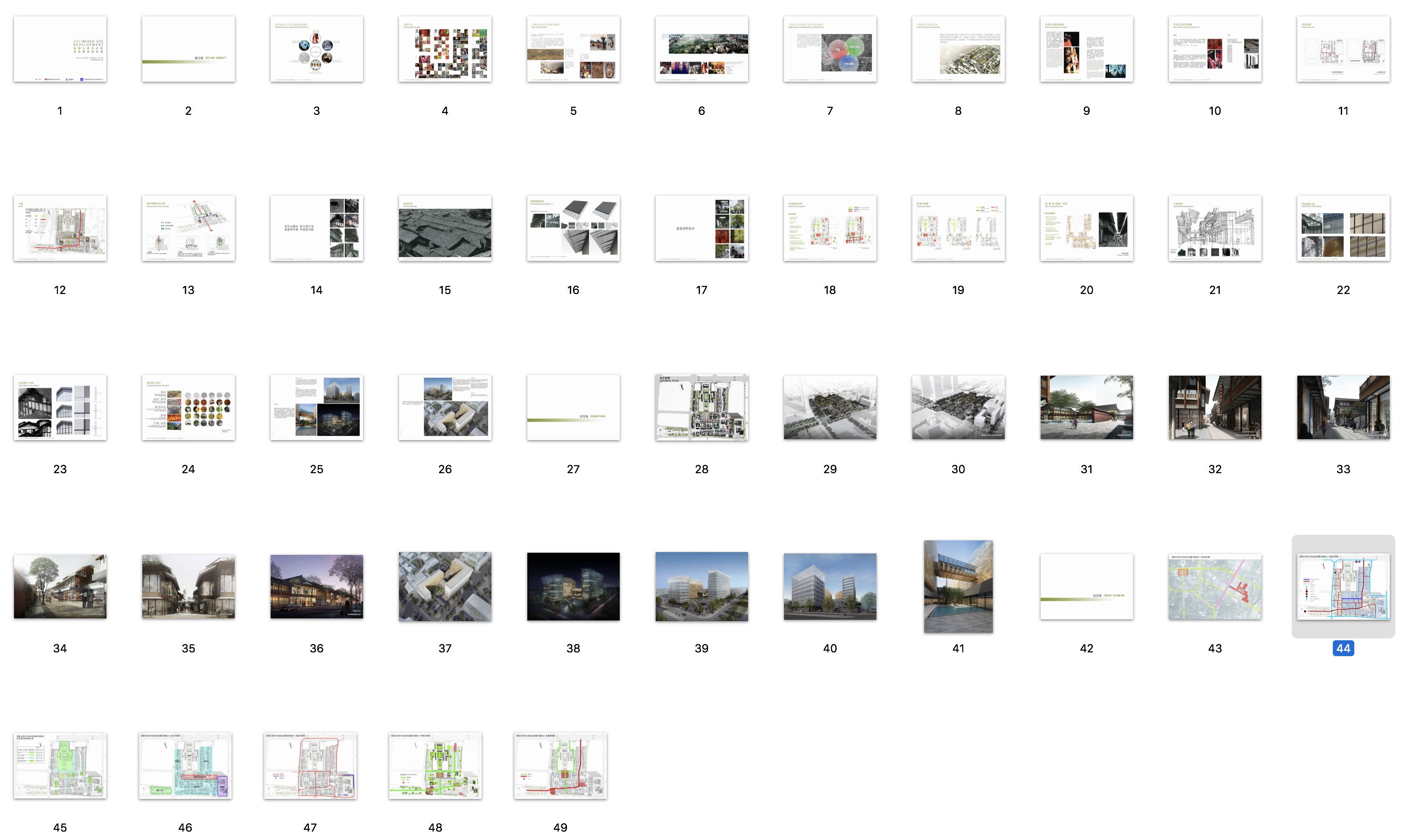Select page 41 portrait pool rendering thumbnail
1414x840 pixels.
[959, 587]
